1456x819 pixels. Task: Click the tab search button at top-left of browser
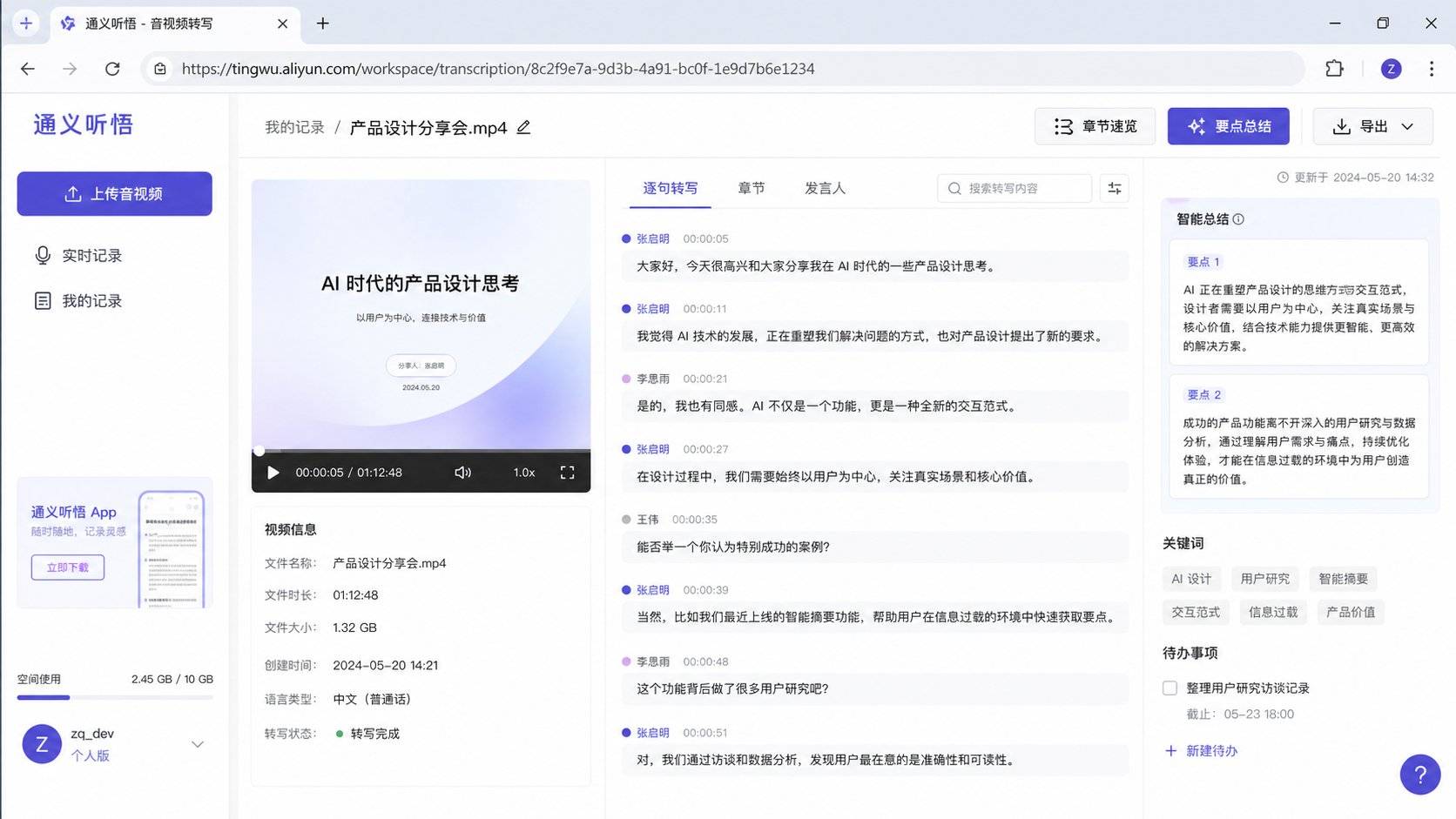[x=26, y=23]
